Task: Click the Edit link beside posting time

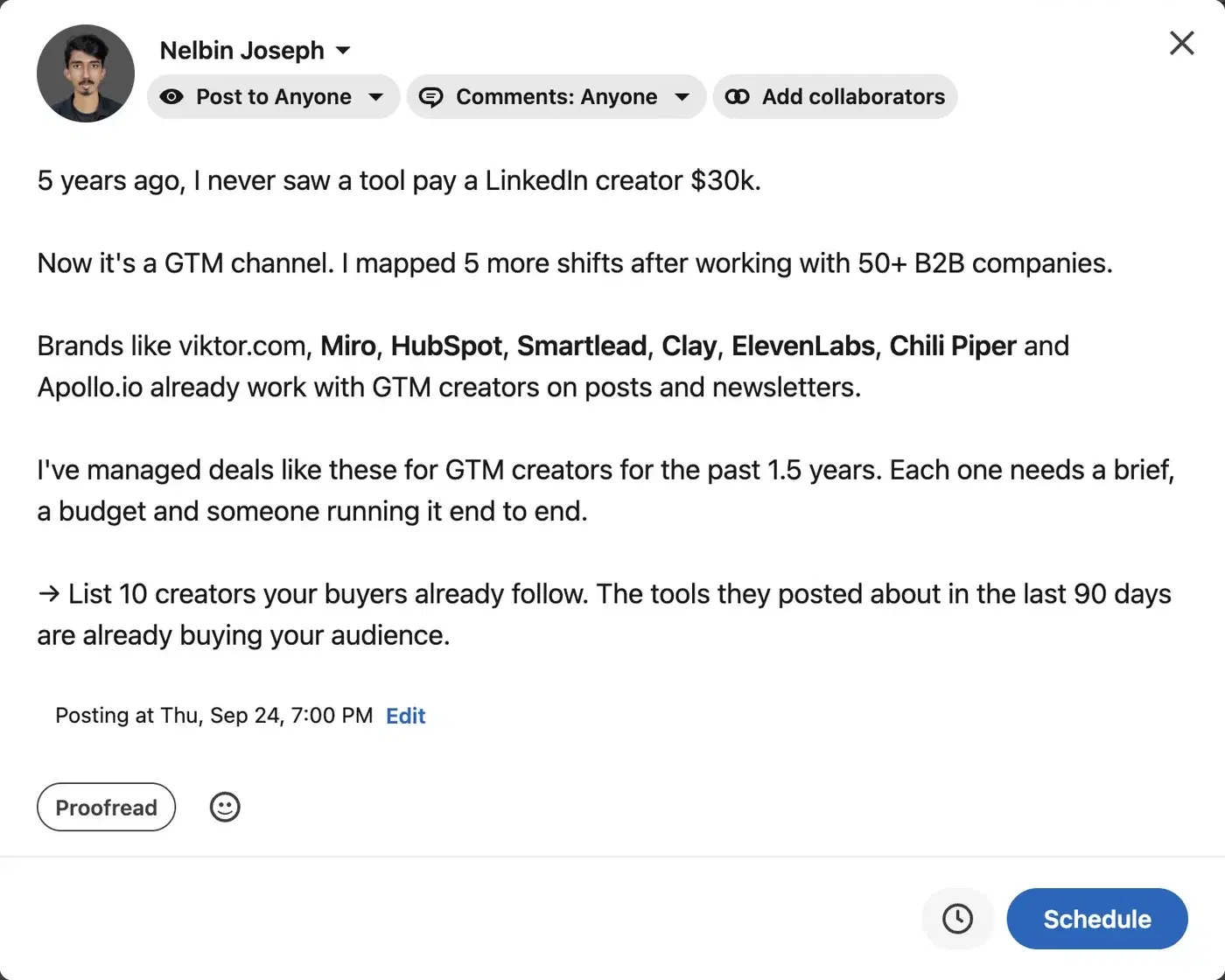Action: pyautogui.click(x=406, y=716)
